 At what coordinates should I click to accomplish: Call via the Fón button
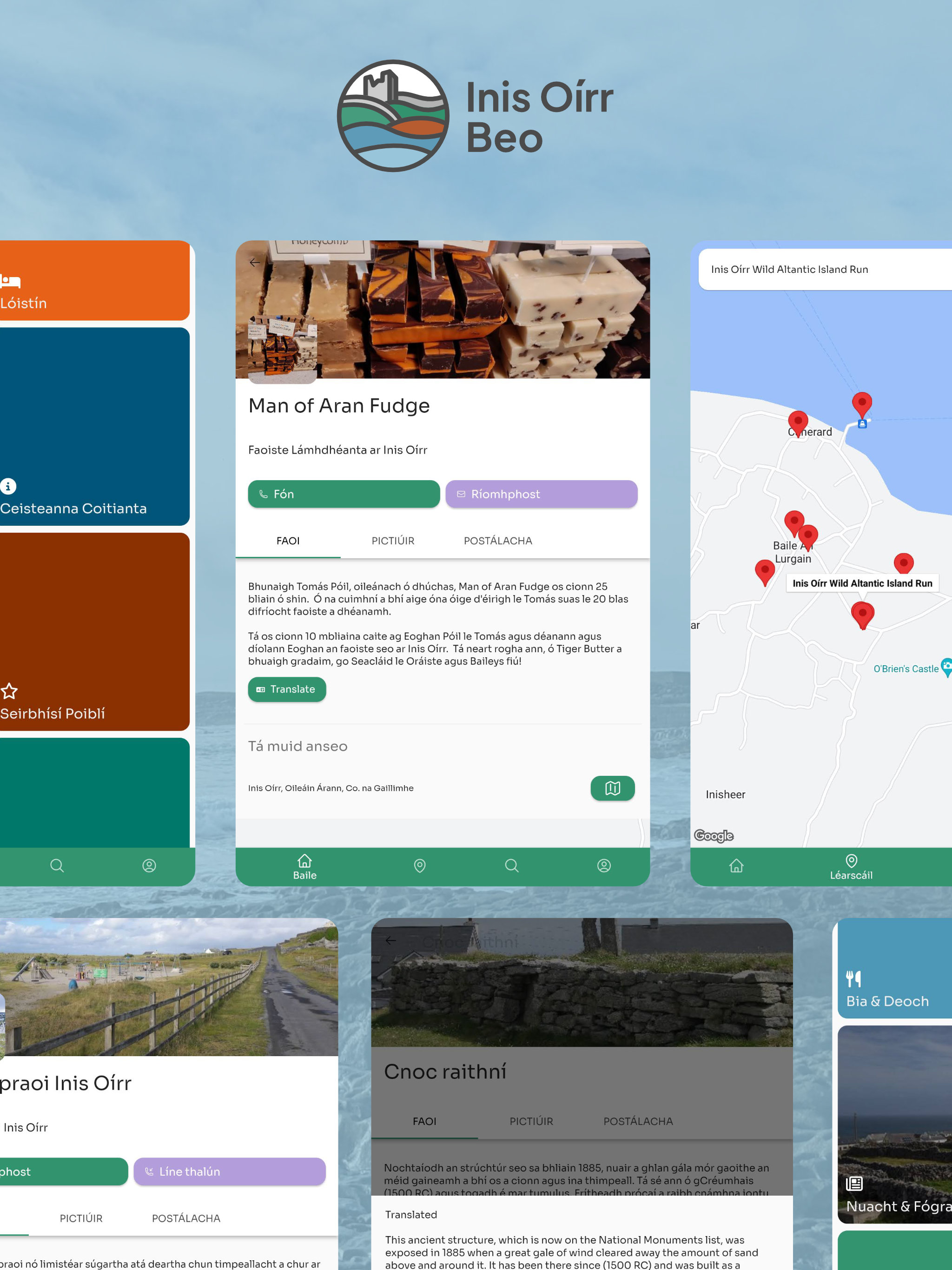point(344,494)
